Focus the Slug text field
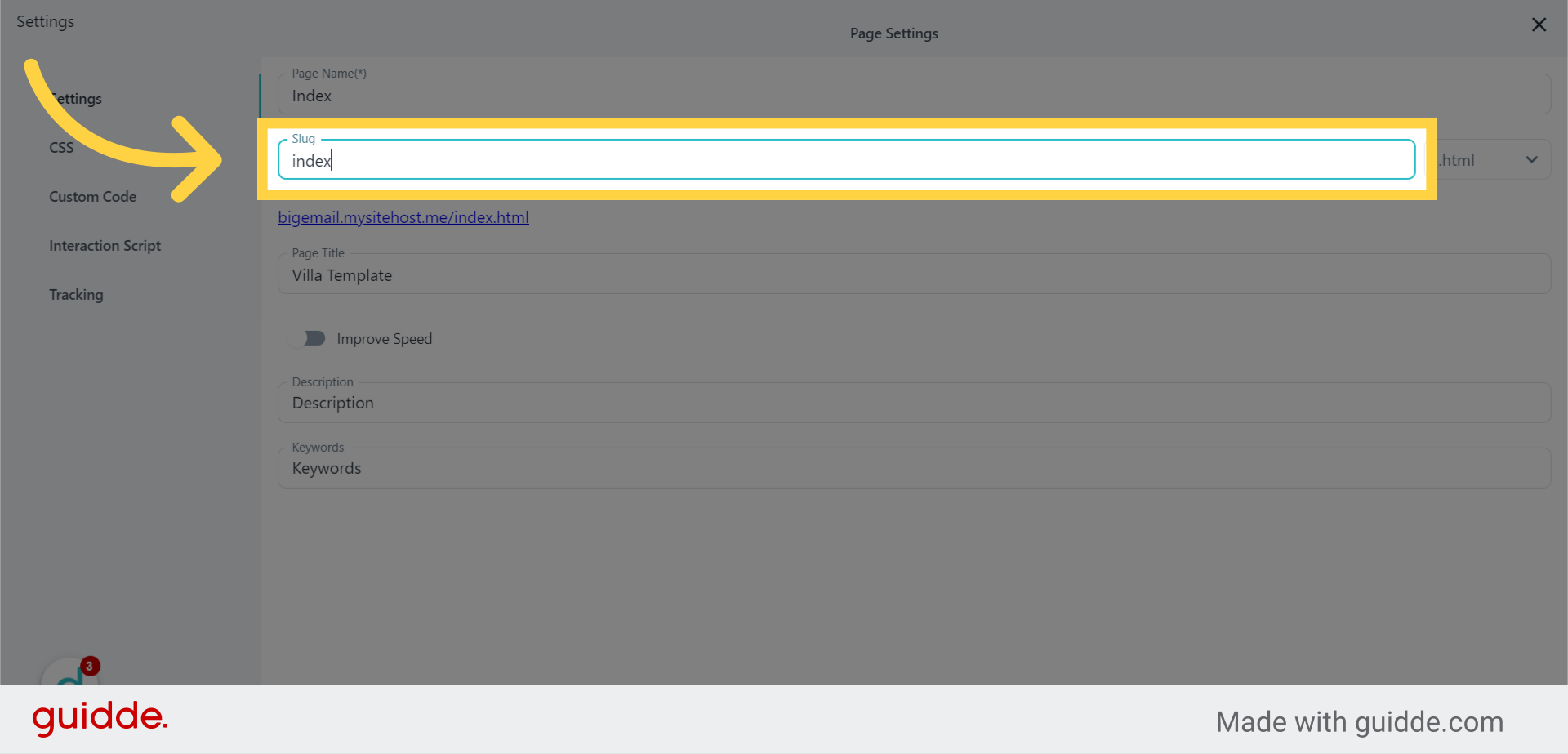This screenshot has height=754, width=1568. [846, 161]
